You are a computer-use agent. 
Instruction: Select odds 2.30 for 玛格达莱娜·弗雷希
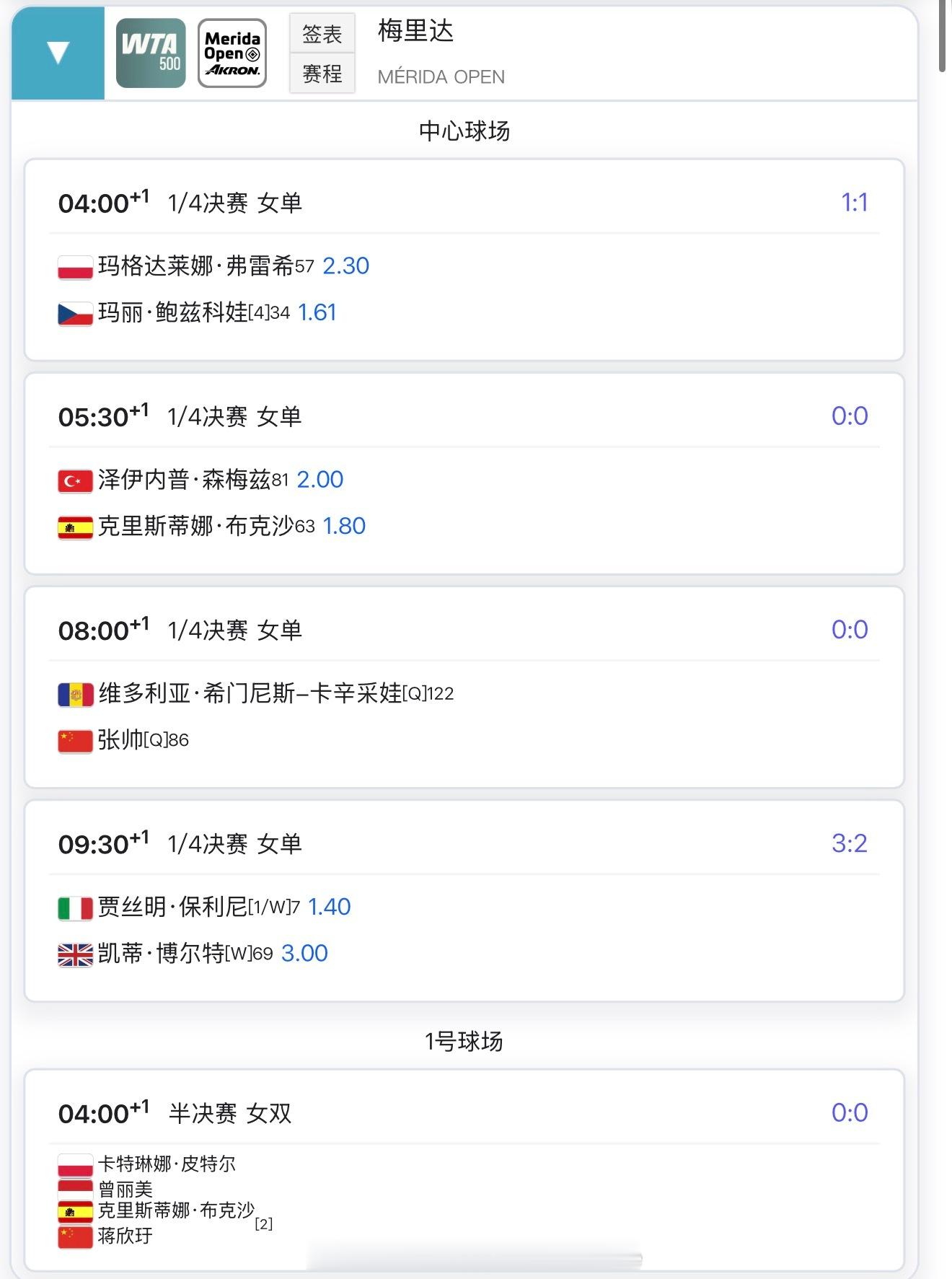click(x=345, y=266)
